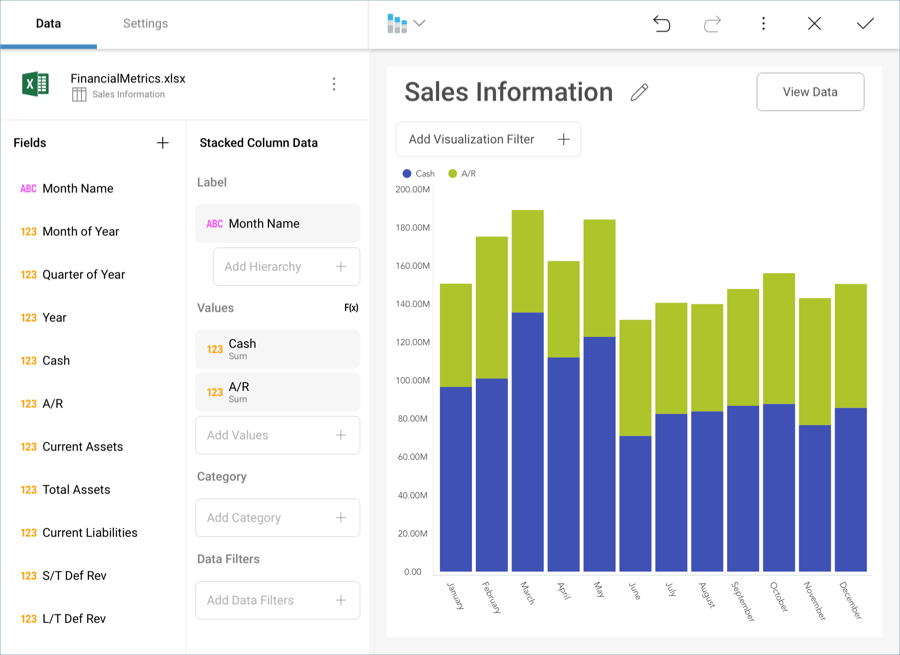Switch to the Settings tab
900x655 pixels.
click(145, 24)
